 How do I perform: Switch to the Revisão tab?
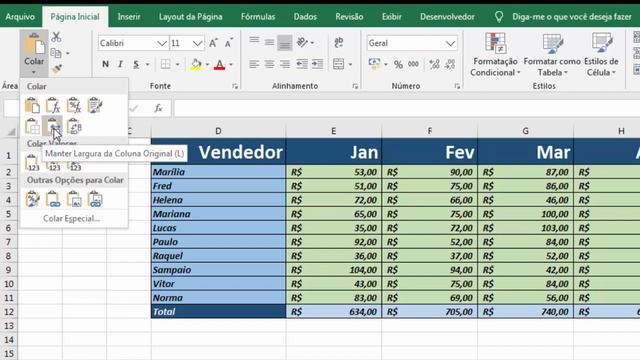click(349, 17)
